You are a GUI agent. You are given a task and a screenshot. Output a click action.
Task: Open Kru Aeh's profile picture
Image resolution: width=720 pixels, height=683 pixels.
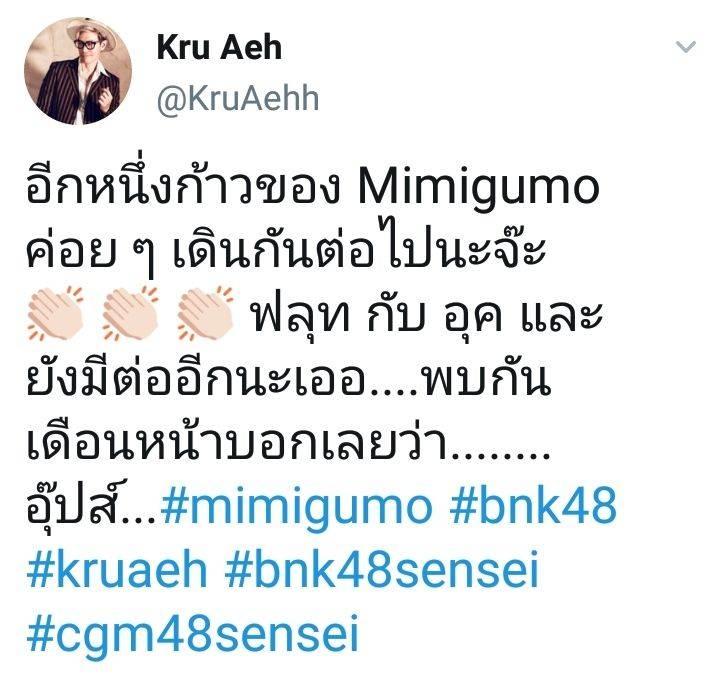tap(78, 71)
